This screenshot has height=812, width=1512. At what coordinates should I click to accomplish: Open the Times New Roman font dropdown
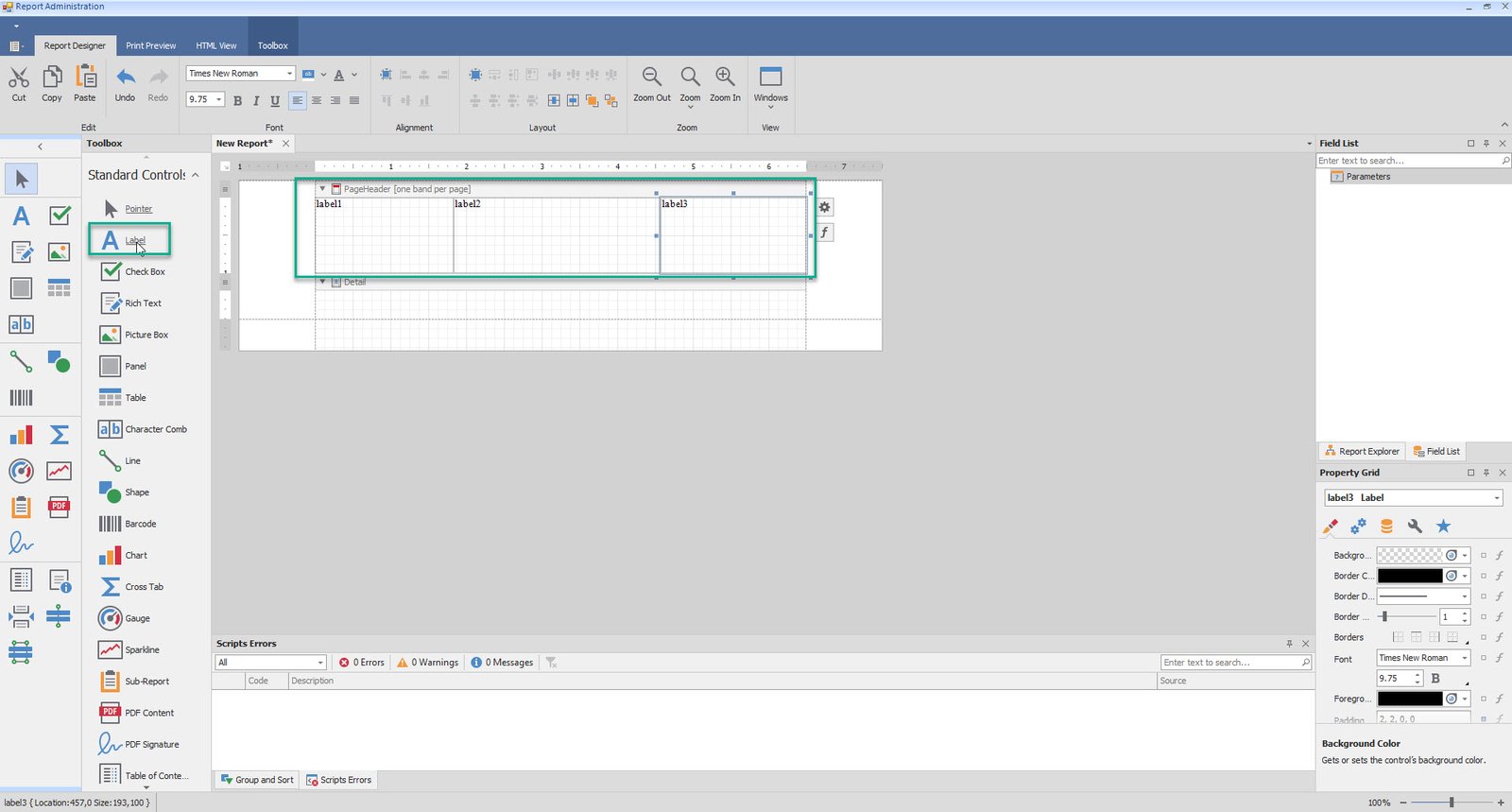[x=289, y=74]
